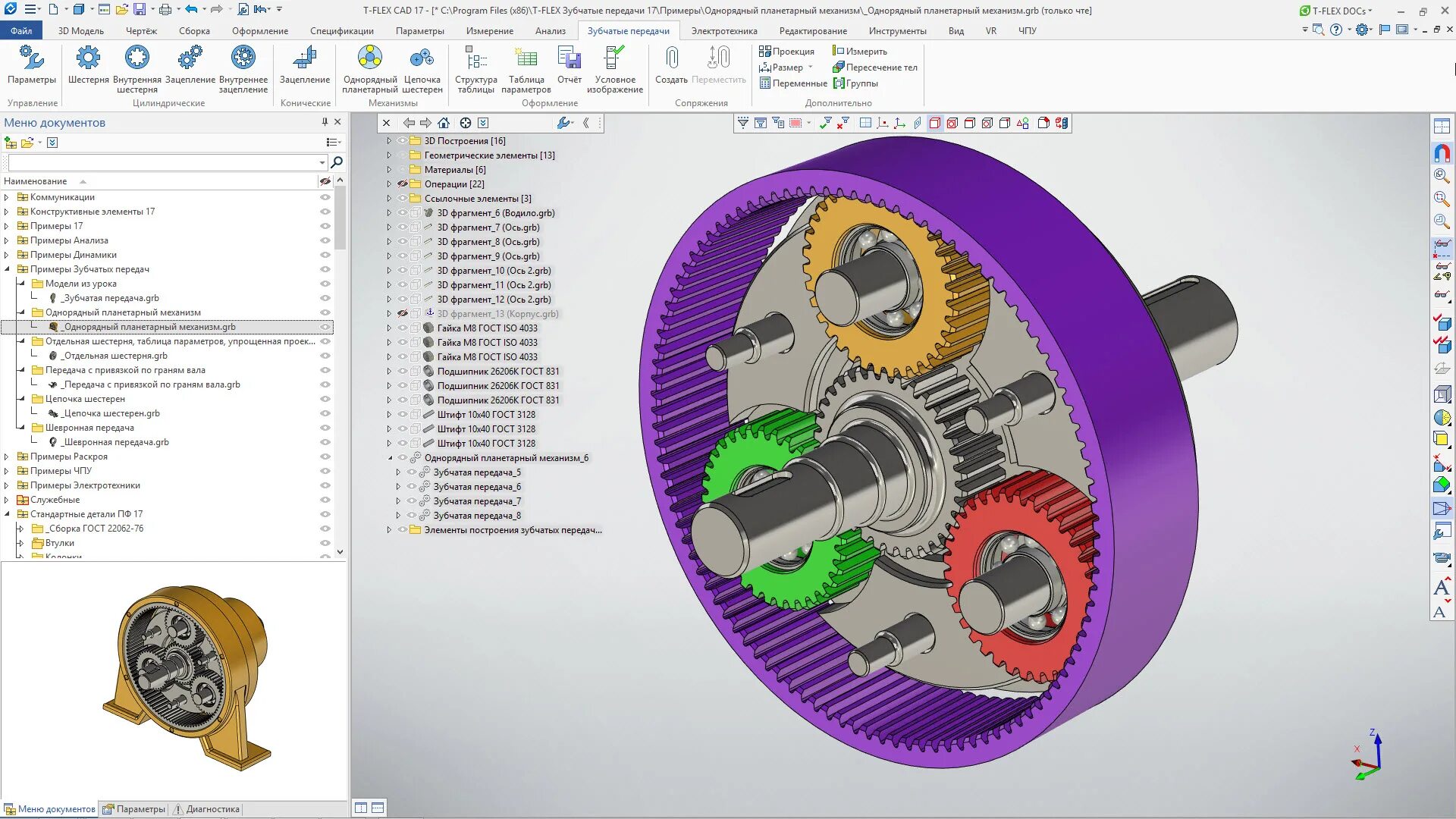Toggle eye icon for Примеры Анализа
The height and width of the screenshot is (819, 1456).
pyautogui.click(x=325, y=240)
